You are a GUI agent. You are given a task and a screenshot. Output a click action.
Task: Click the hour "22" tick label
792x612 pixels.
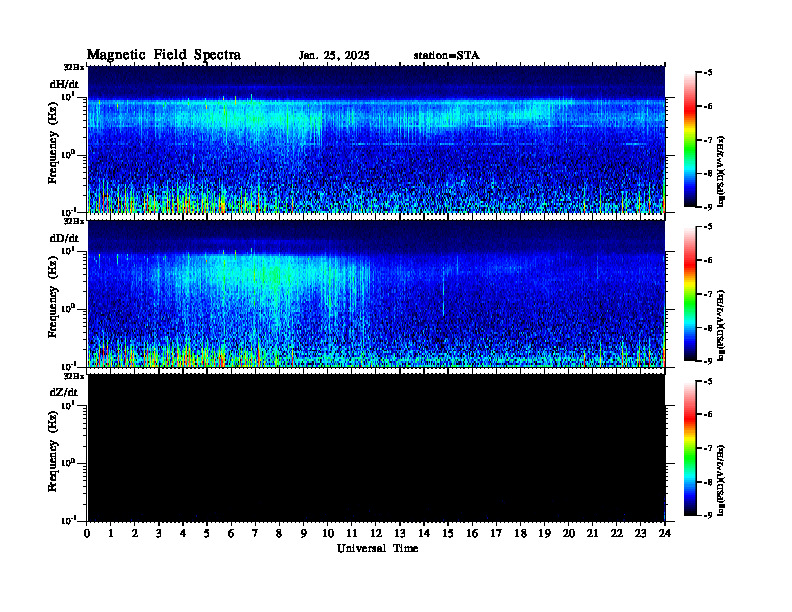click(617, 534)
